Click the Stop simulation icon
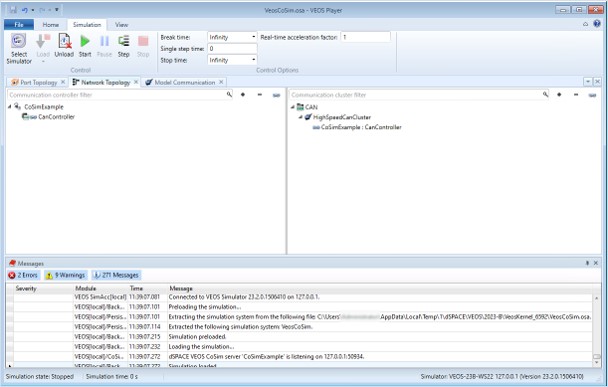This screenshot has height=387, width=608. coord(143,41)
